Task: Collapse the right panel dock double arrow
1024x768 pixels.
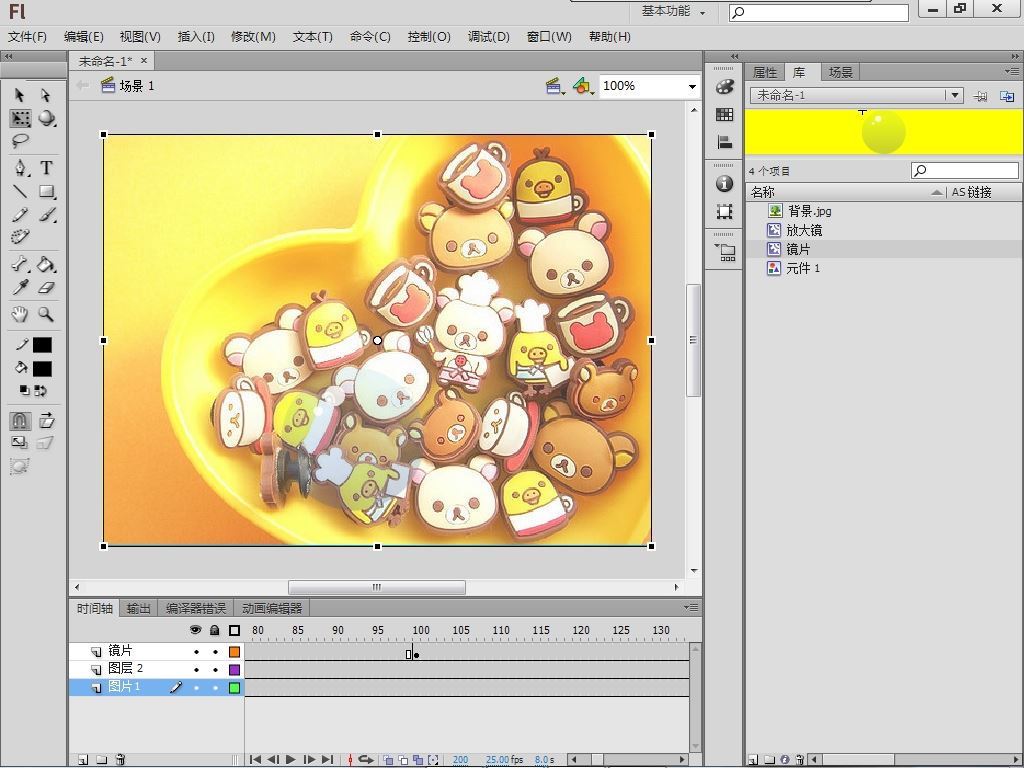Action: [1016, 56]
